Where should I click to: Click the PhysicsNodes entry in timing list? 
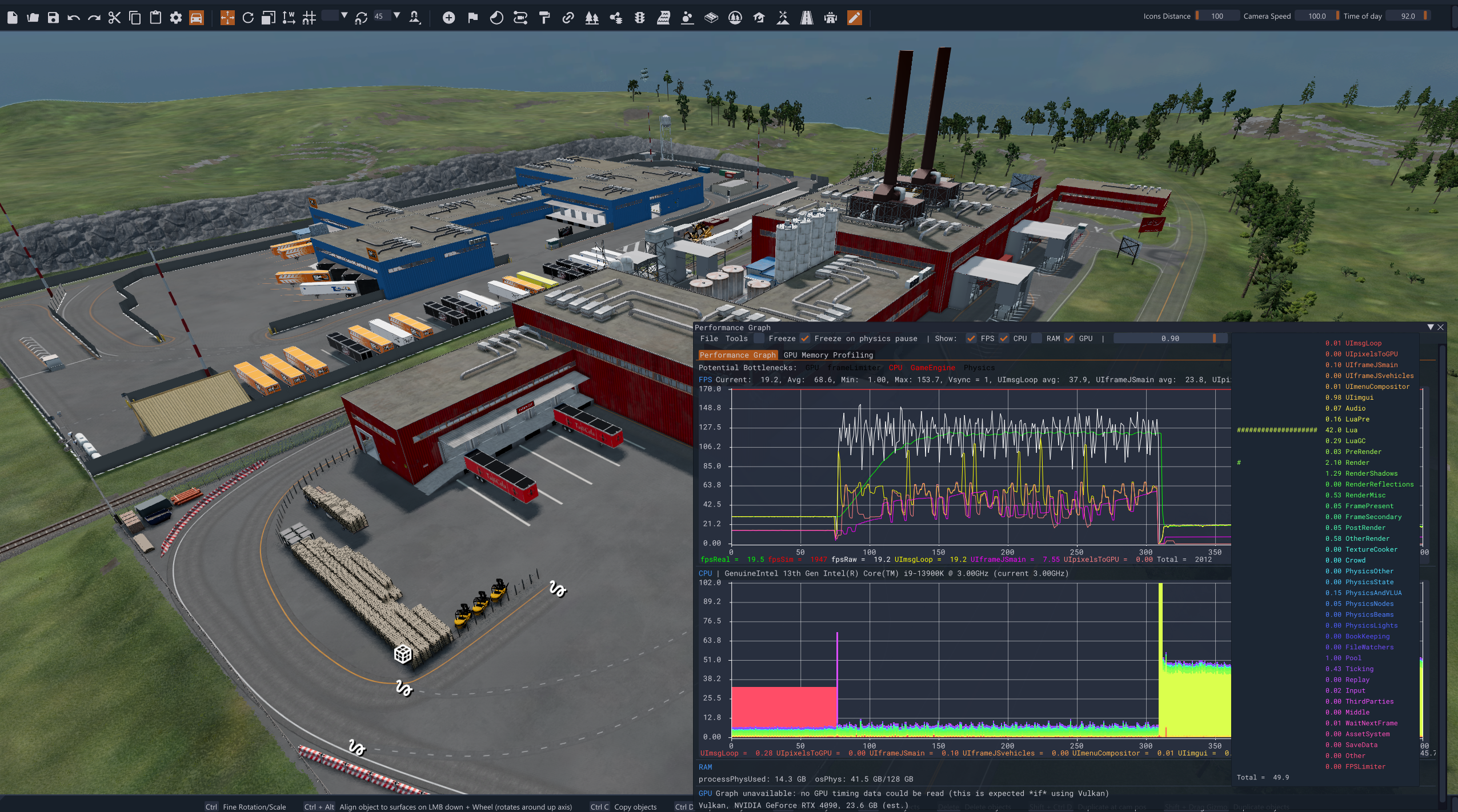(x=1360, y=604)
